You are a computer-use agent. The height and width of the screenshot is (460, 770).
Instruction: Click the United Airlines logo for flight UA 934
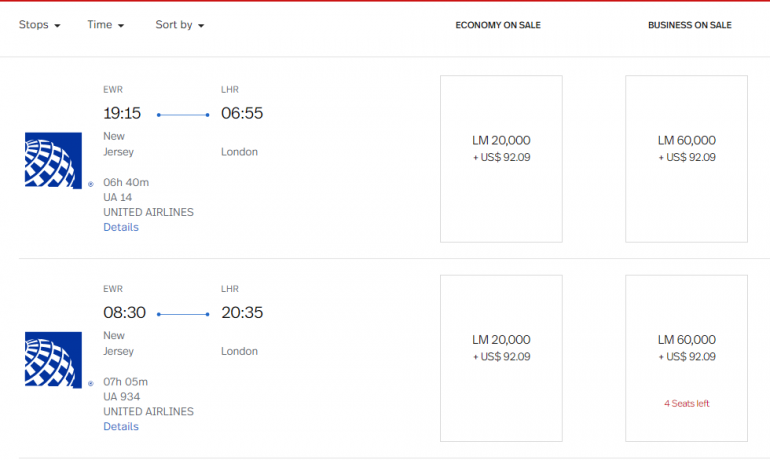click(x=53, y=360)
